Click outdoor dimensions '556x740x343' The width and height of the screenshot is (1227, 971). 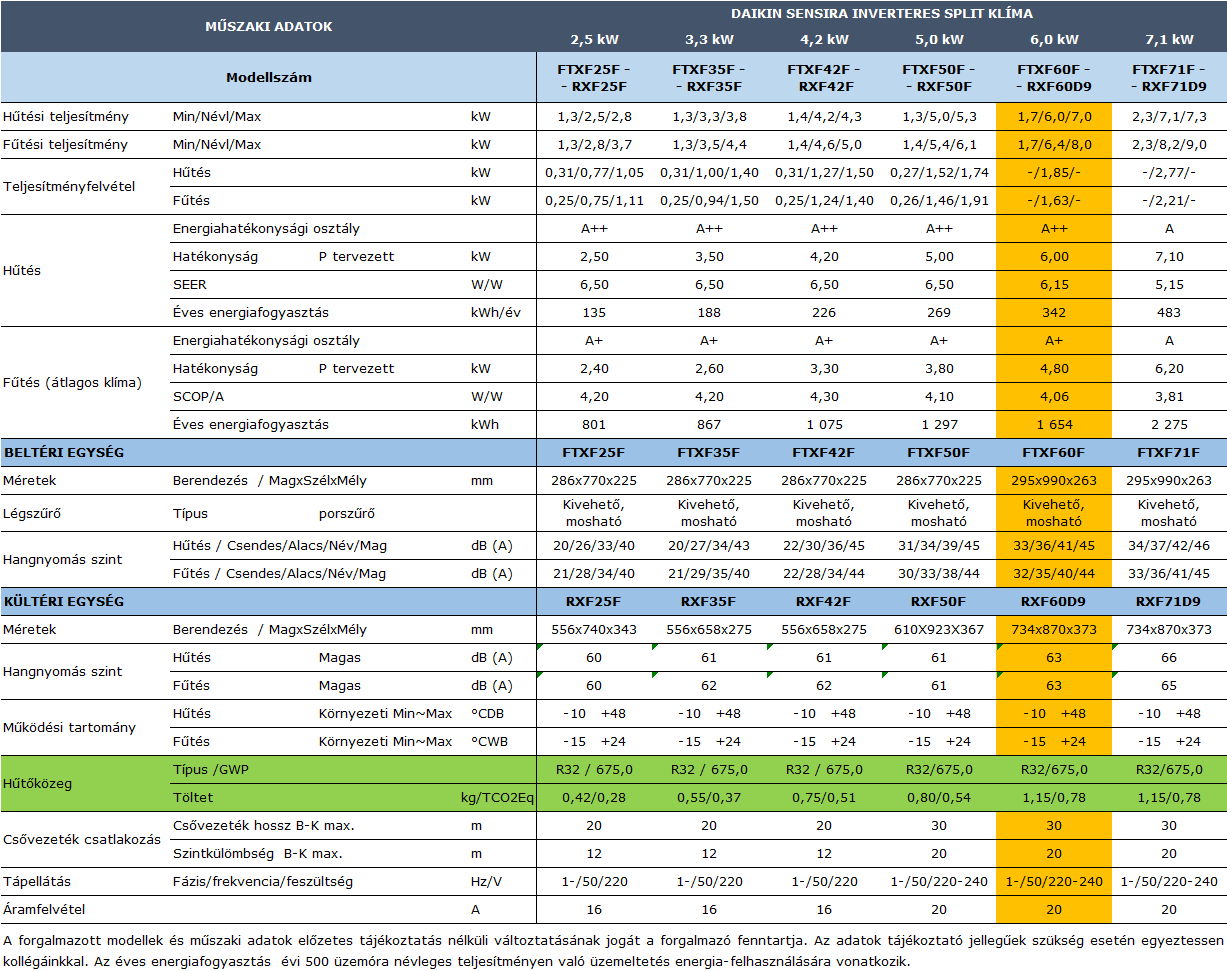594,629
